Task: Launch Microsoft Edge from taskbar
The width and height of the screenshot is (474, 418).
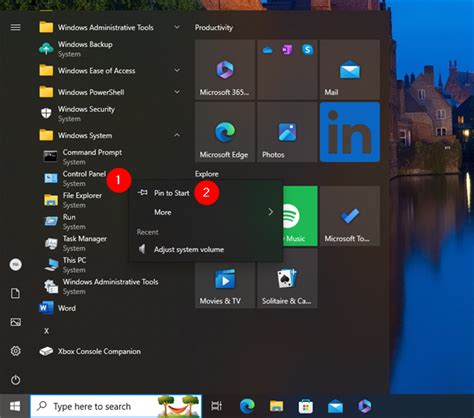Action: (x=247, y=406)
